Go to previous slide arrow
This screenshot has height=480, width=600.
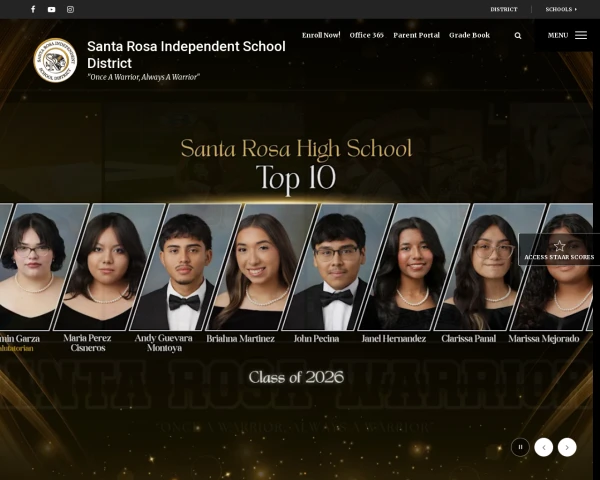544,447
